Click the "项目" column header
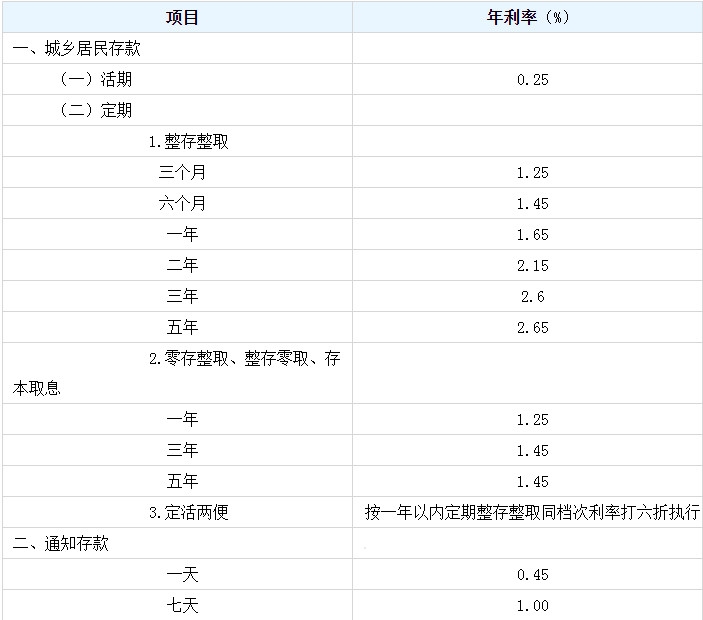 (182, 17)
